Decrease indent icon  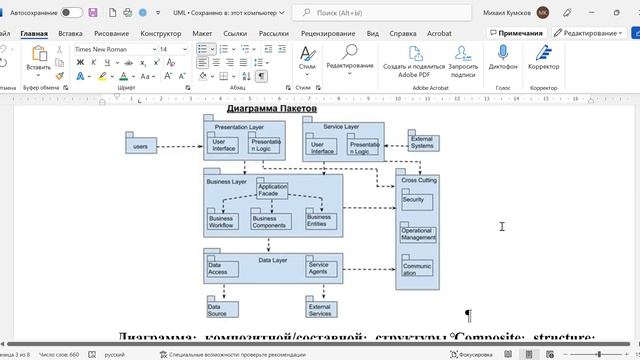pos(268,49)
